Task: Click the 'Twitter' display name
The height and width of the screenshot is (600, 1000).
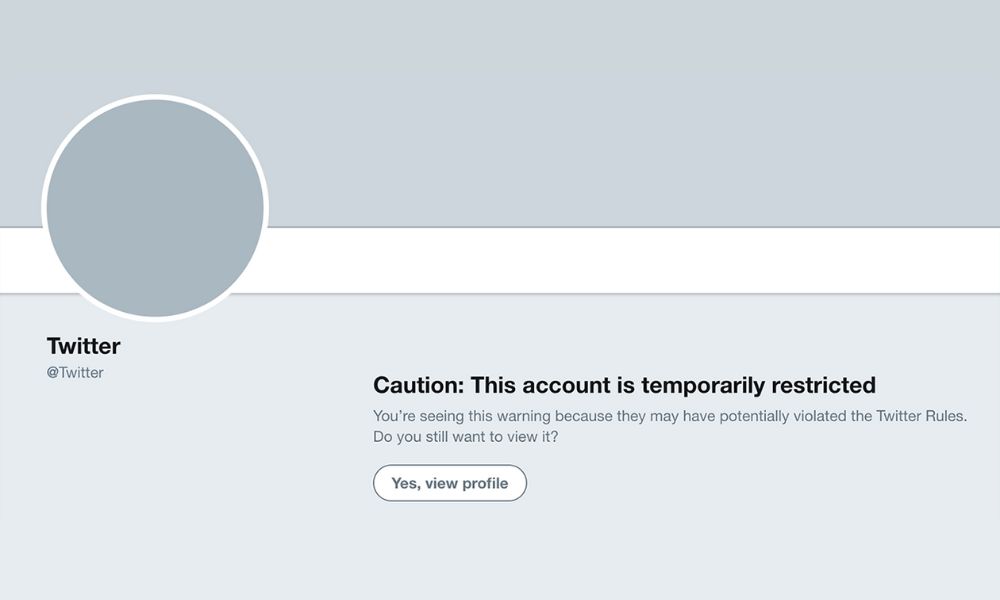Action: tap(83, 346)
